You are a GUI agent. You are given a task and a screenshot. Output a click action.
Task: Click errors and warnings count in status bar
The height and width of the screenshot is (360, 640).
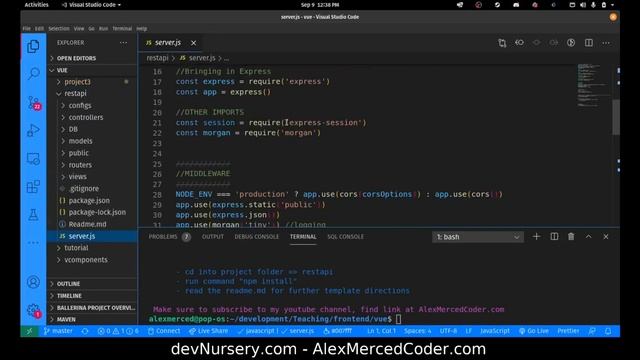[118, 331]
